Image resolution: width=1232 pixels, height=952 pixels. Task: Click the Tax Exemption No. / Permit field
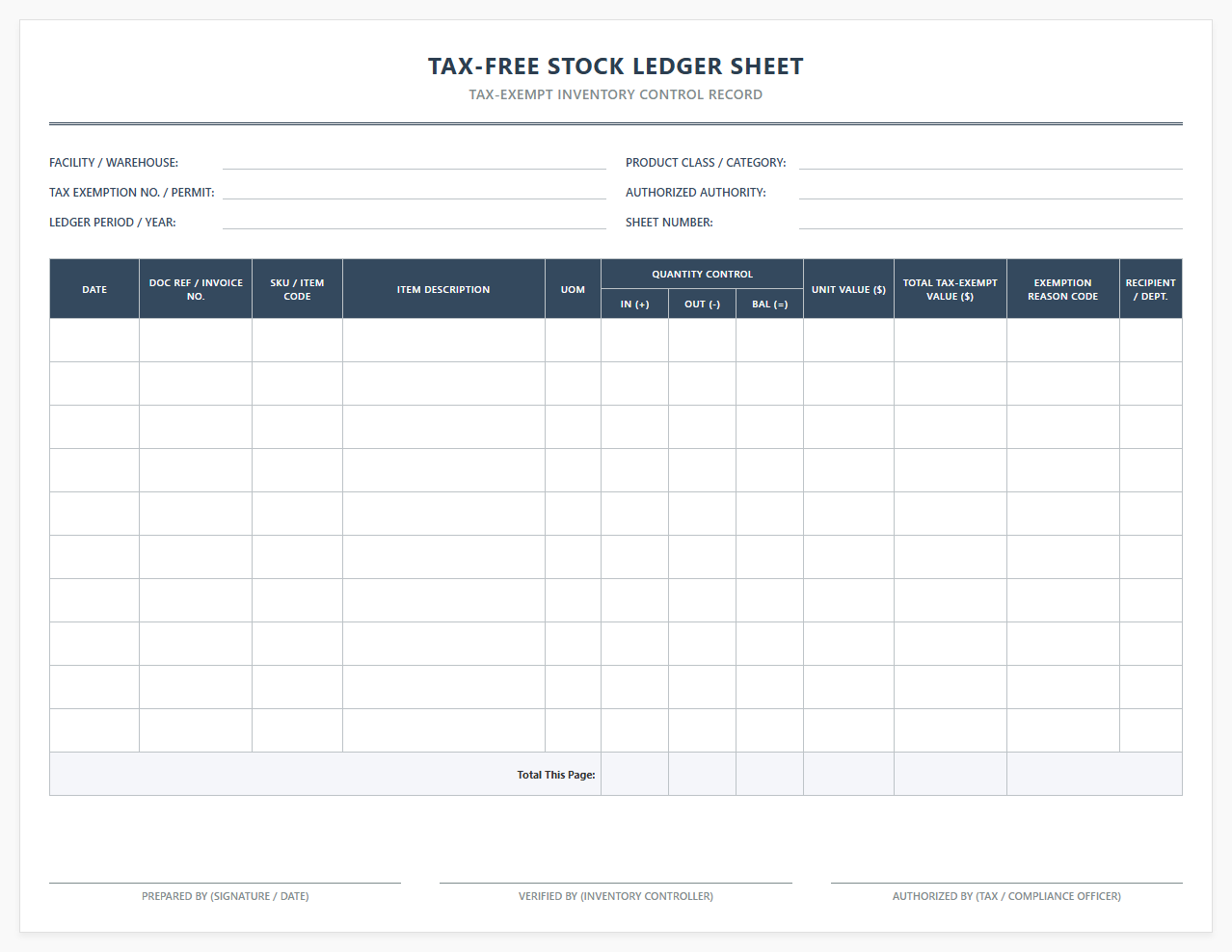[415, 192]
